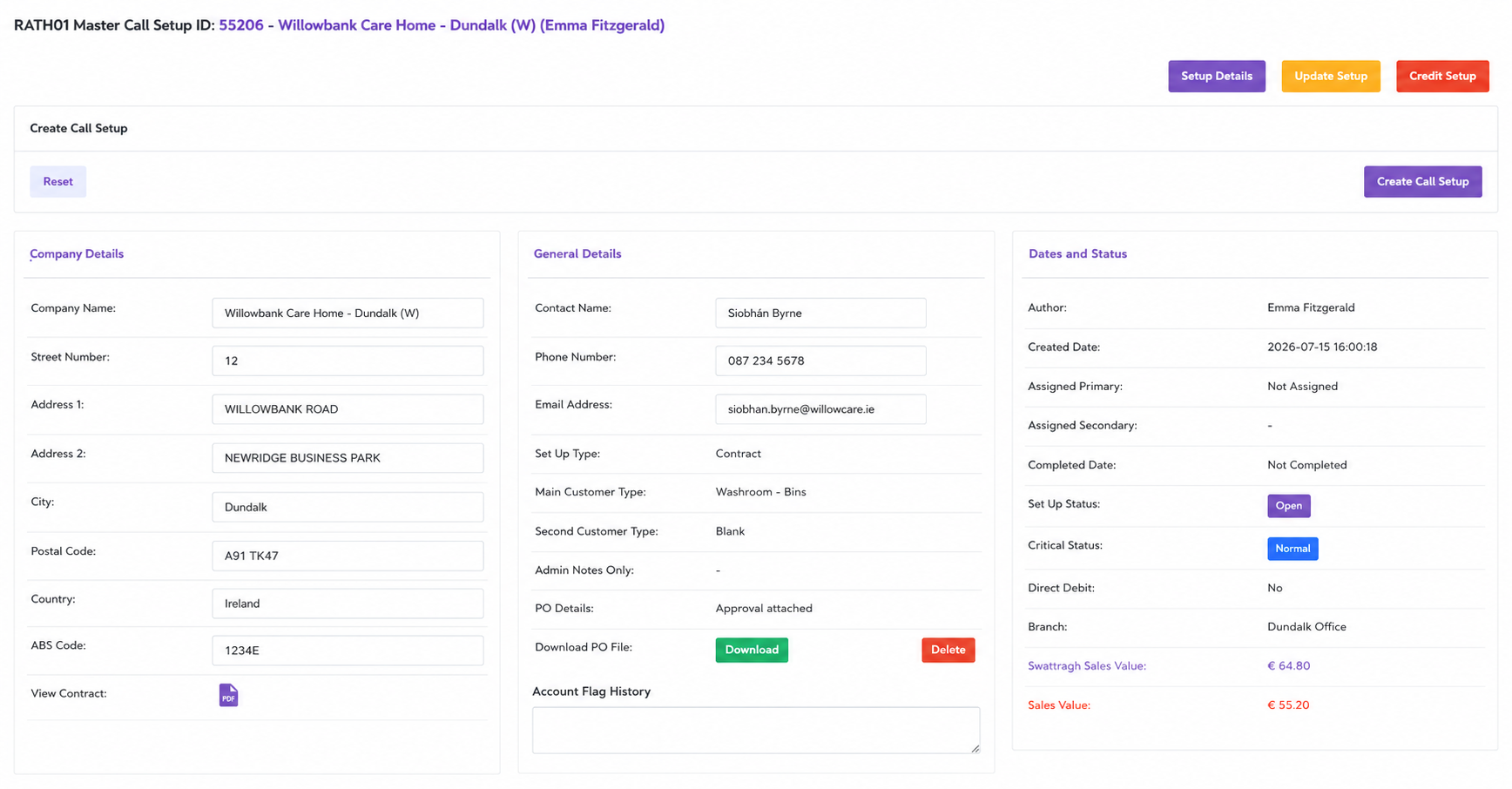
Task: Click inside the Account Flag History textarea
Action: pyautogui.click(x=756, y=730)
